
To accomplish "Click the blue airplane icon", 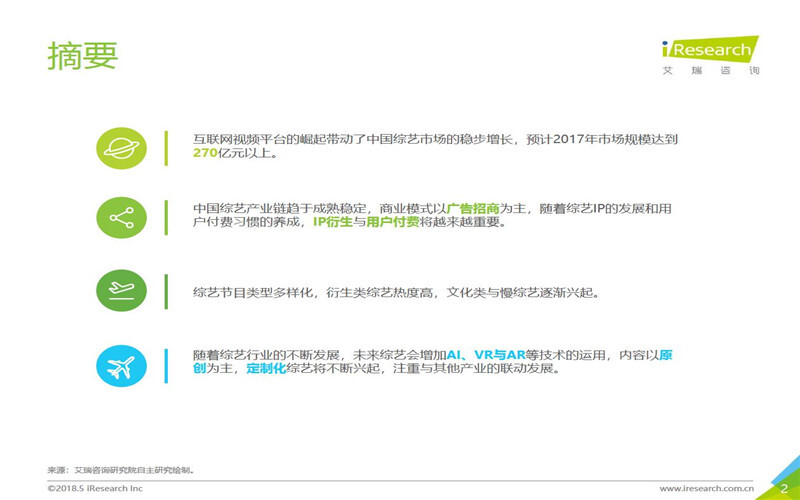I will point(122,363).
